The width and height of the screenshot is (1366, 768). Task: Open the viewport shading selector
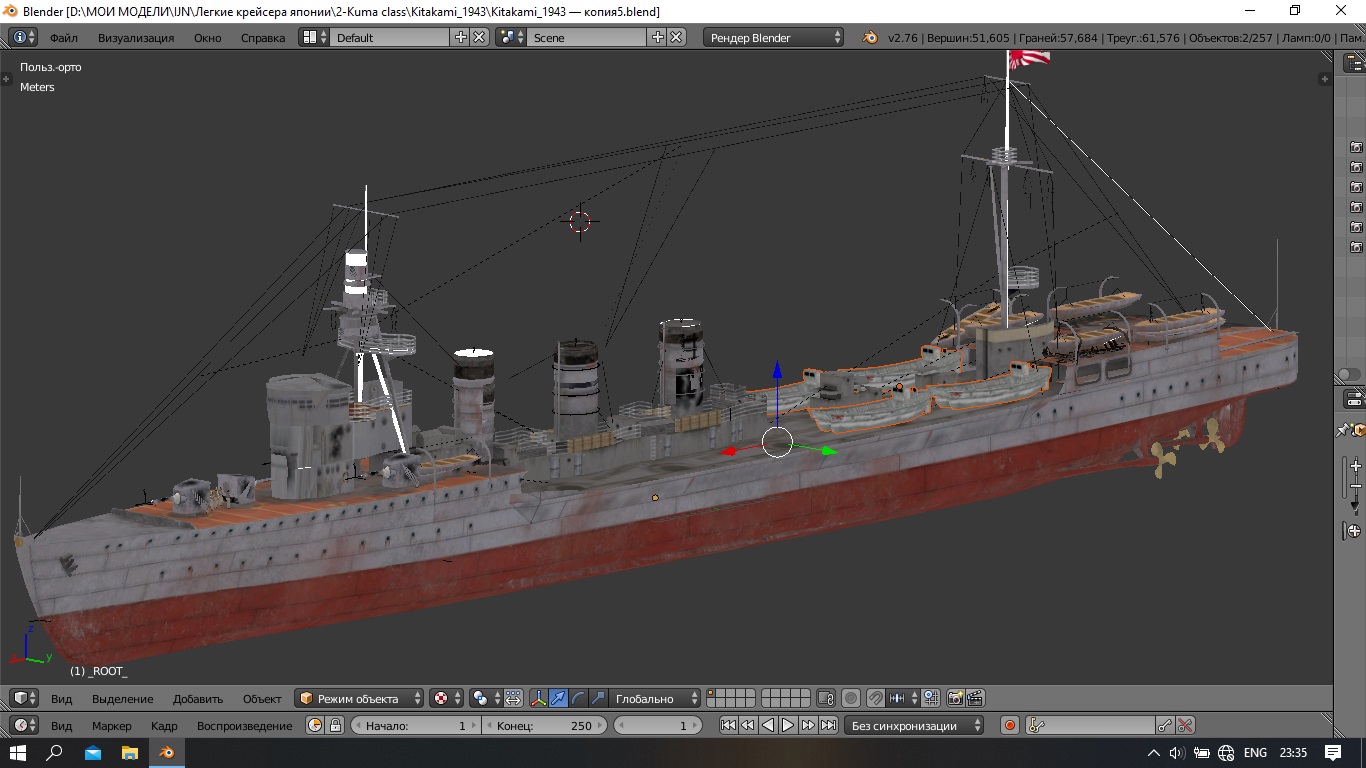point(447,698)
